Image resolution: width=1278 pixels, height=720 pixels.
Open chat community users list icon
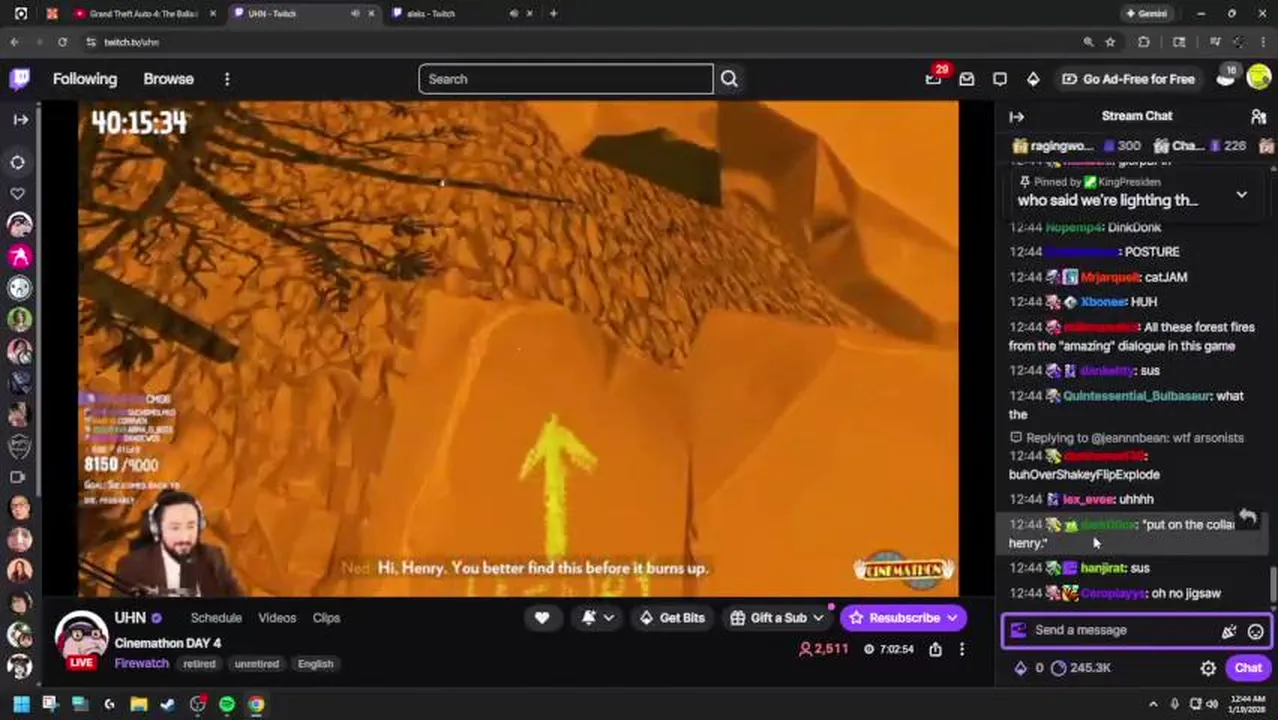pyautogui.click(x=1258, y=116)
